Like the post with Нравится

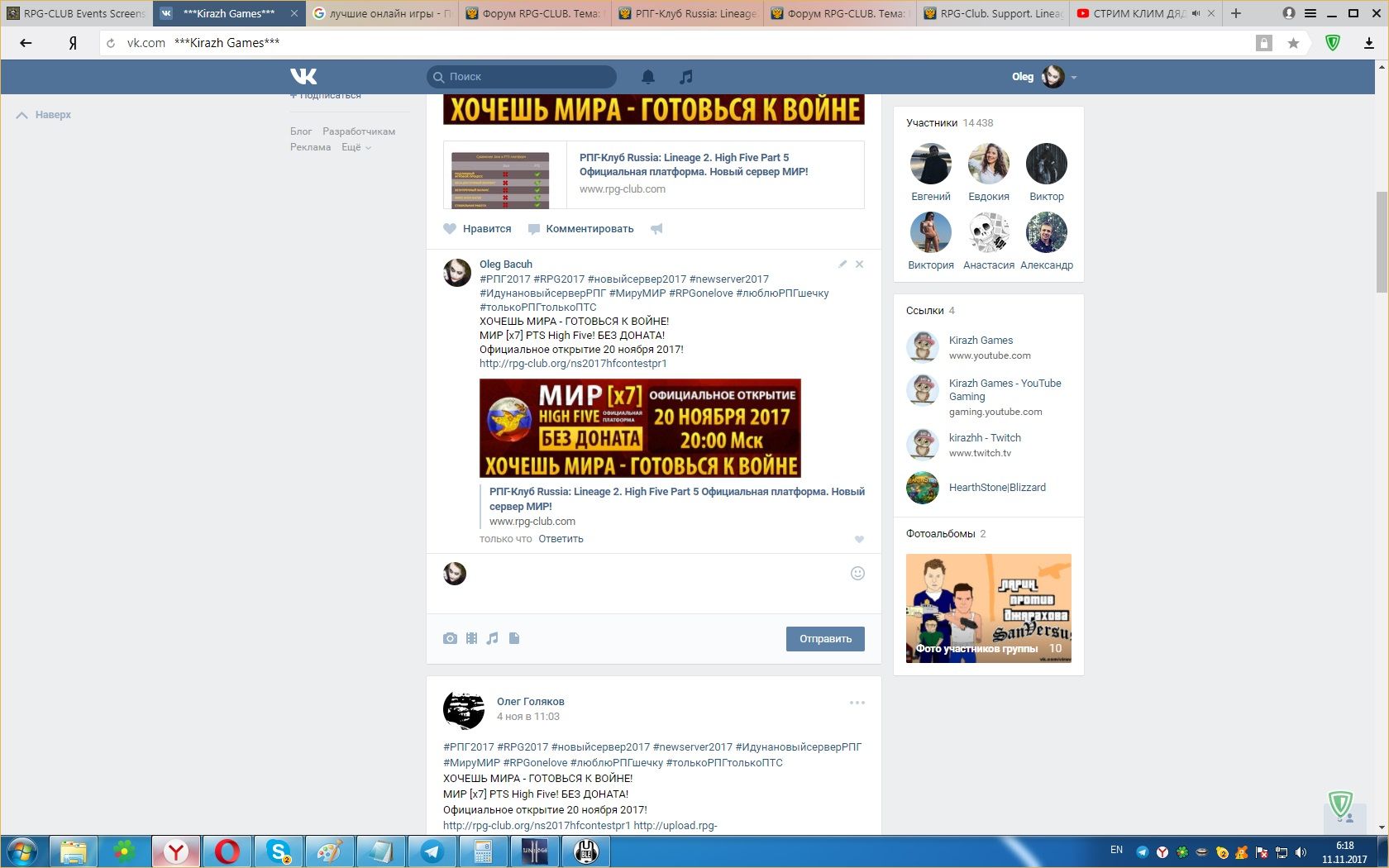click(477, 229)
